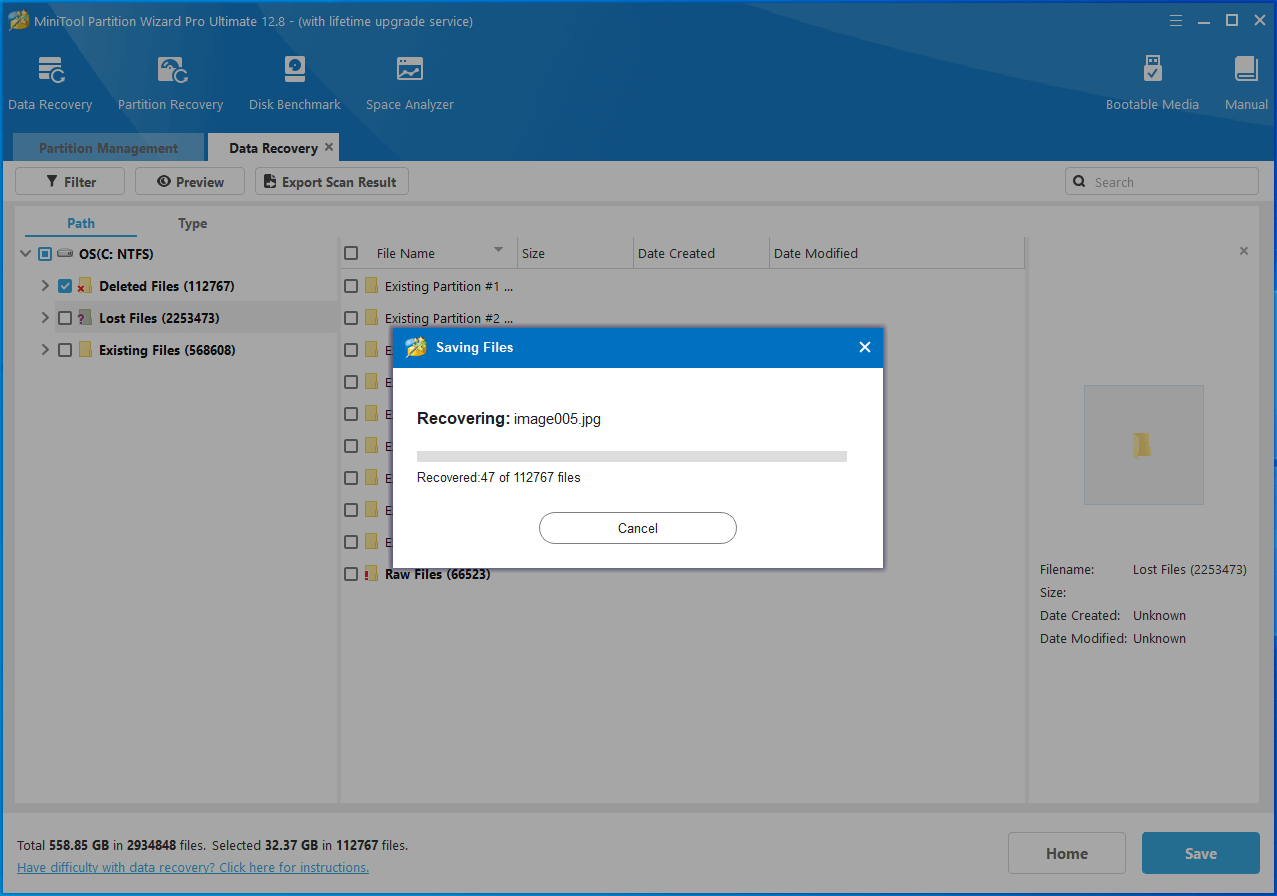Click the Existing Files folder icon
The height and width of the screenshot is (896, 1277).
click(x=85, y=350)
